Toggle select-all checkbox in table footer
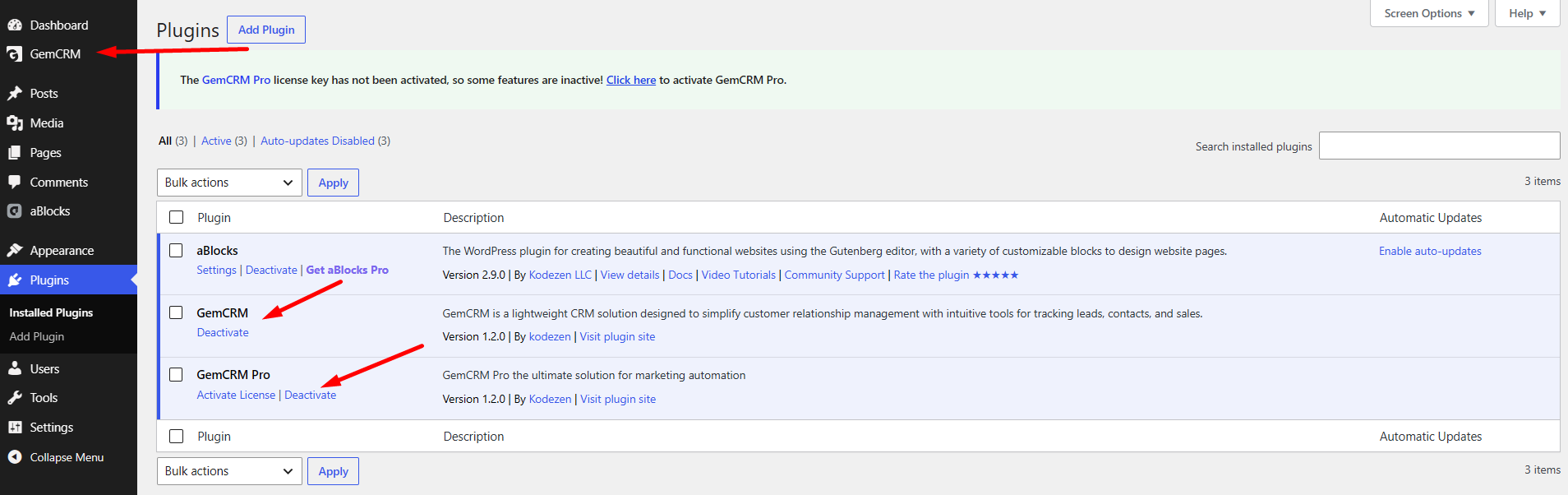This screenshot has height=495, width=1568. pos(177,436)
